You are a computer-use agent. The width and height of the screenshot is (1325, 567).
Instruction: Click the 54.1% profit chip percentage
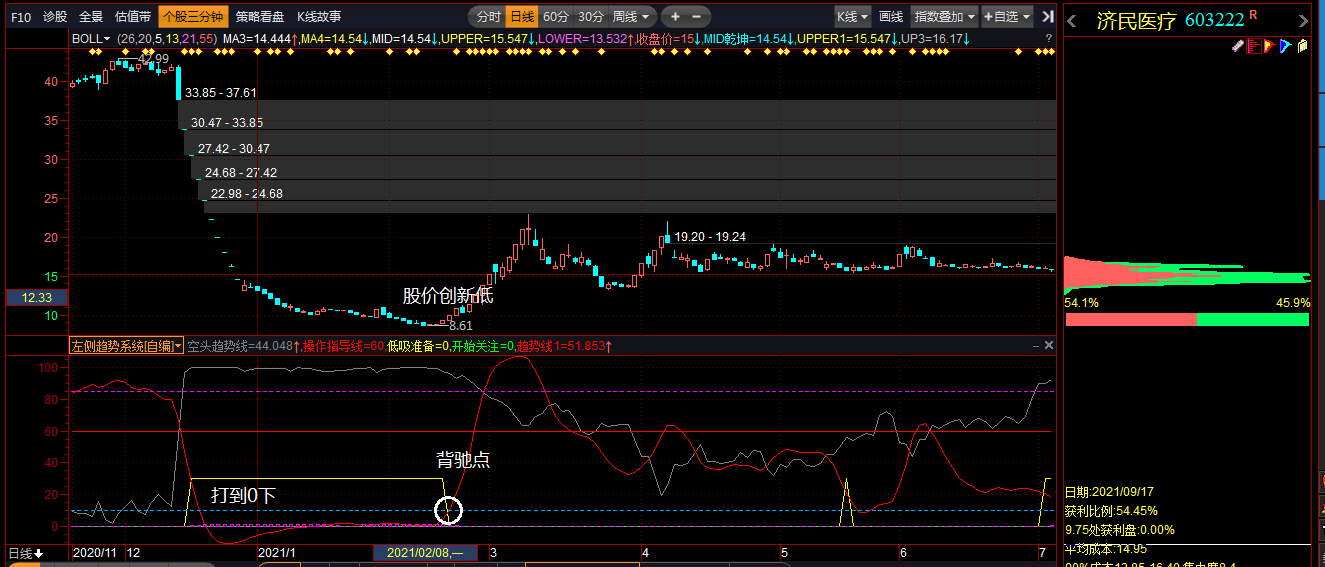click(1082, 302)
